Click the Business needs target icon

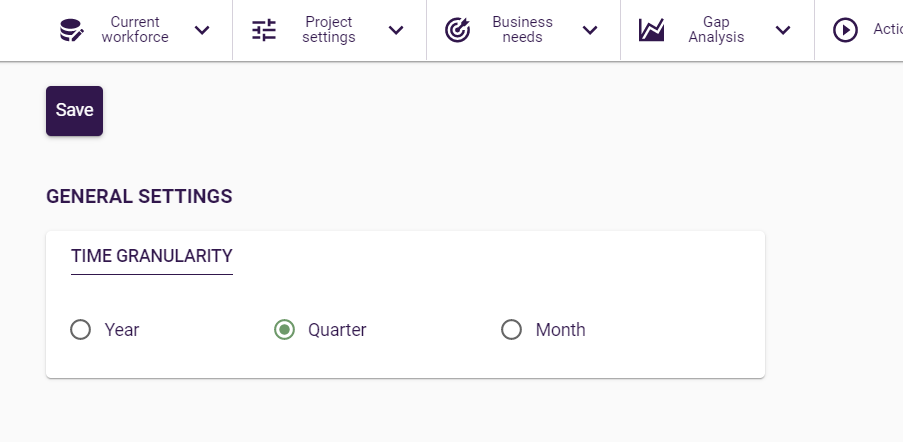457,30
